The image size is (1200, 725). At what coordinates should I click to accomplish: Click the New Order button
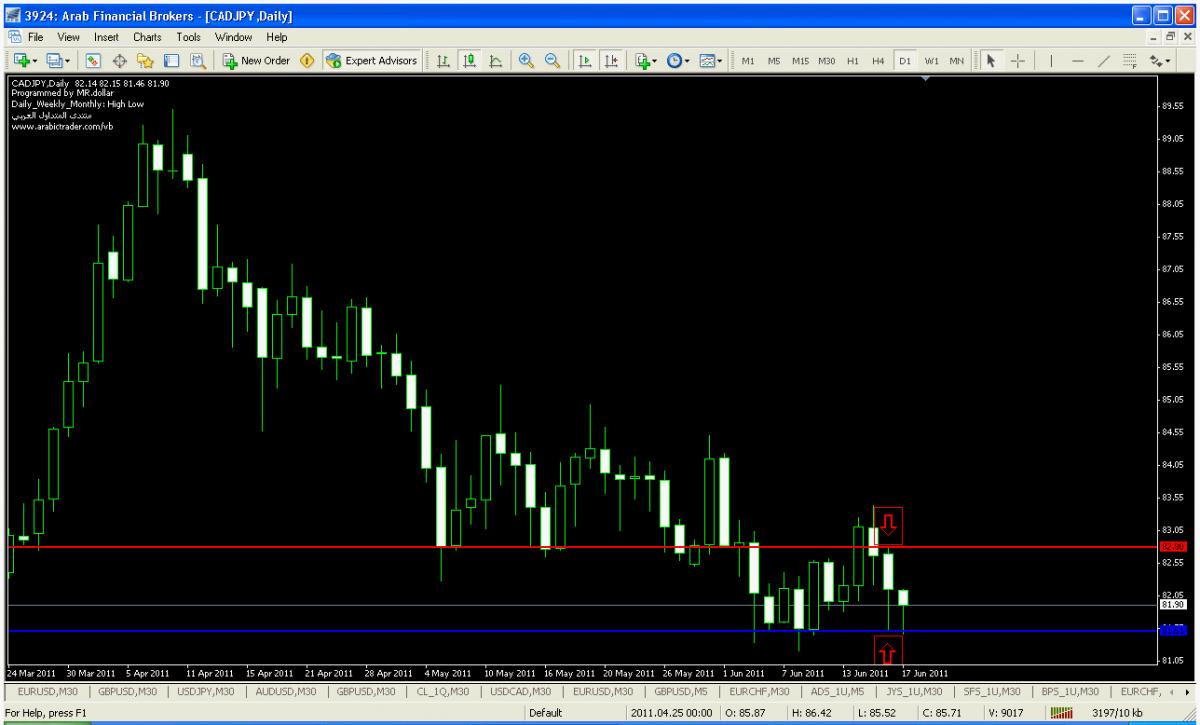[x=255, y=61]
